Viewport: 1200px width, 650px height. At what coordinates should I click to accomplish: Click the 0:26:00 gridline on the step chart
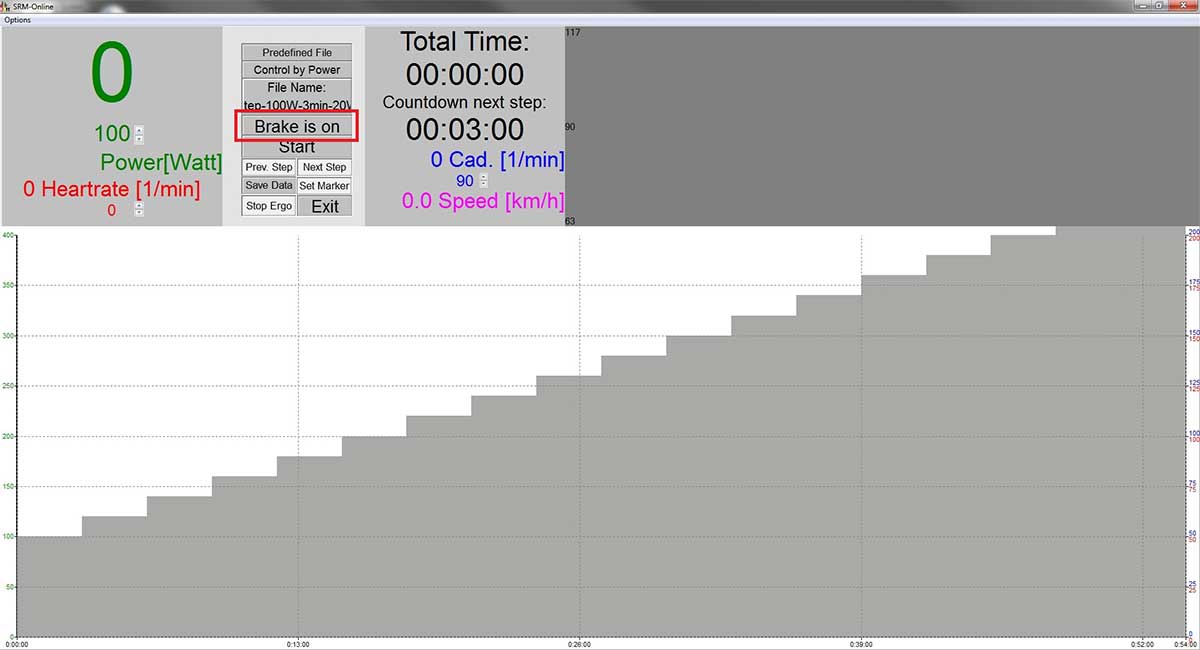[580, 435]
